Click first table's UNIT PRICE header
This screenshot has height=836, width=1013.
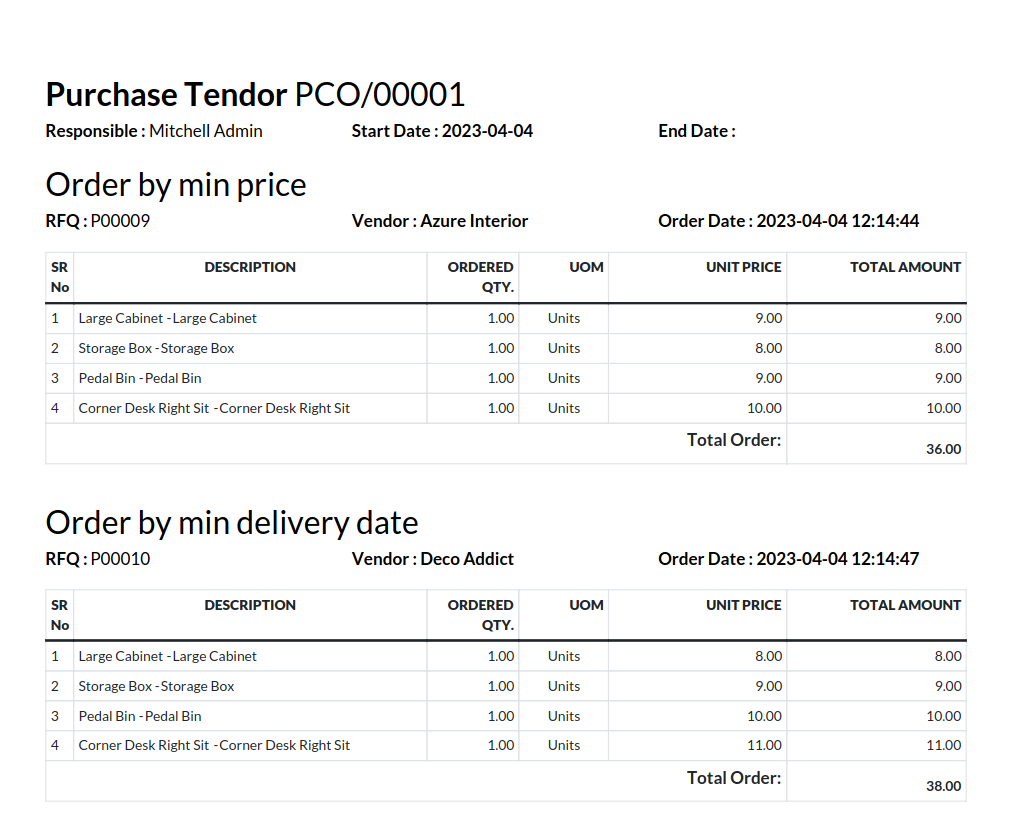pos(743,267)
